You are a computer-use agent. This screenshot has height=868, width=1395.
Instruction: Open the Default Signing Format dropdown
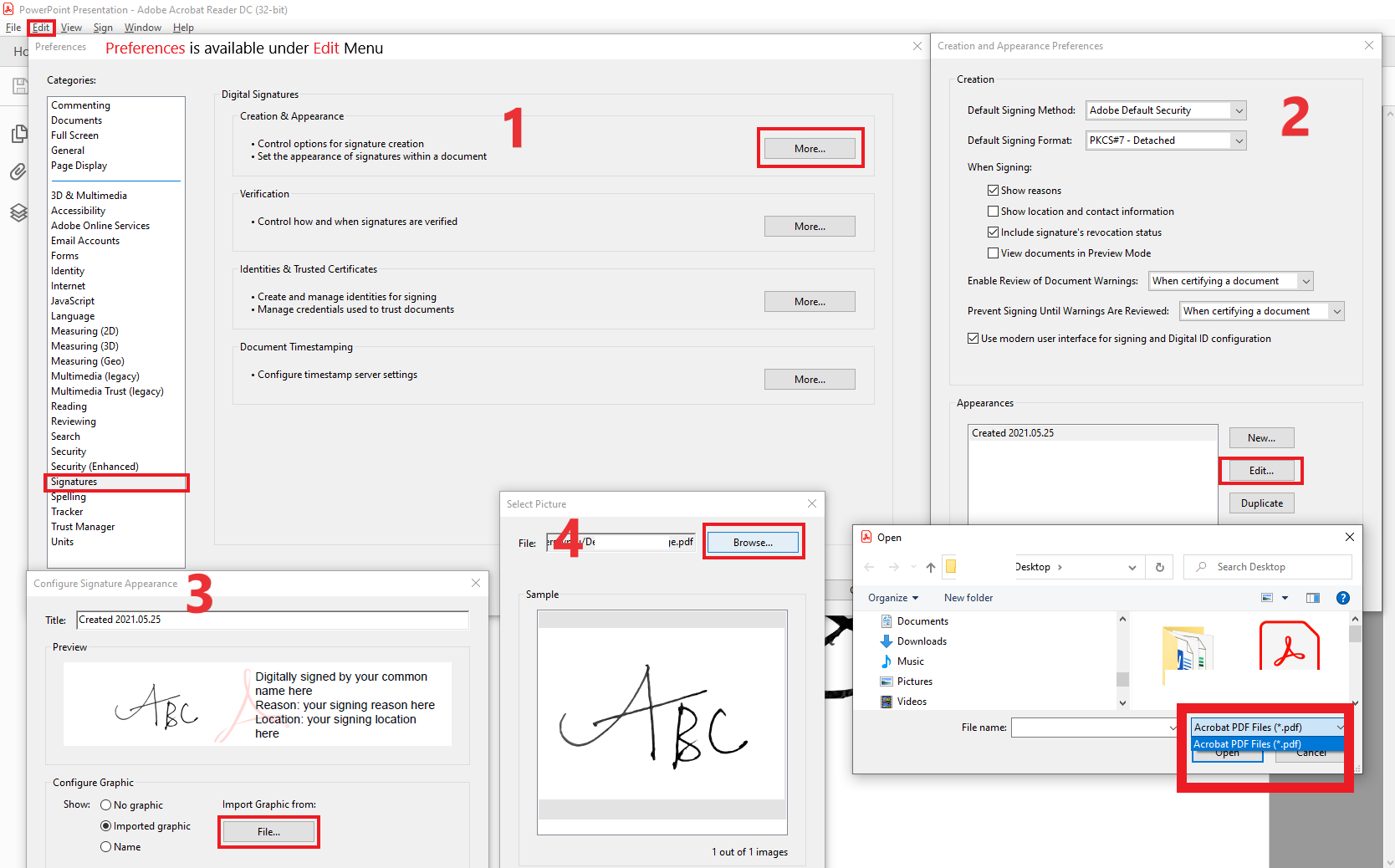(1239, 140)
